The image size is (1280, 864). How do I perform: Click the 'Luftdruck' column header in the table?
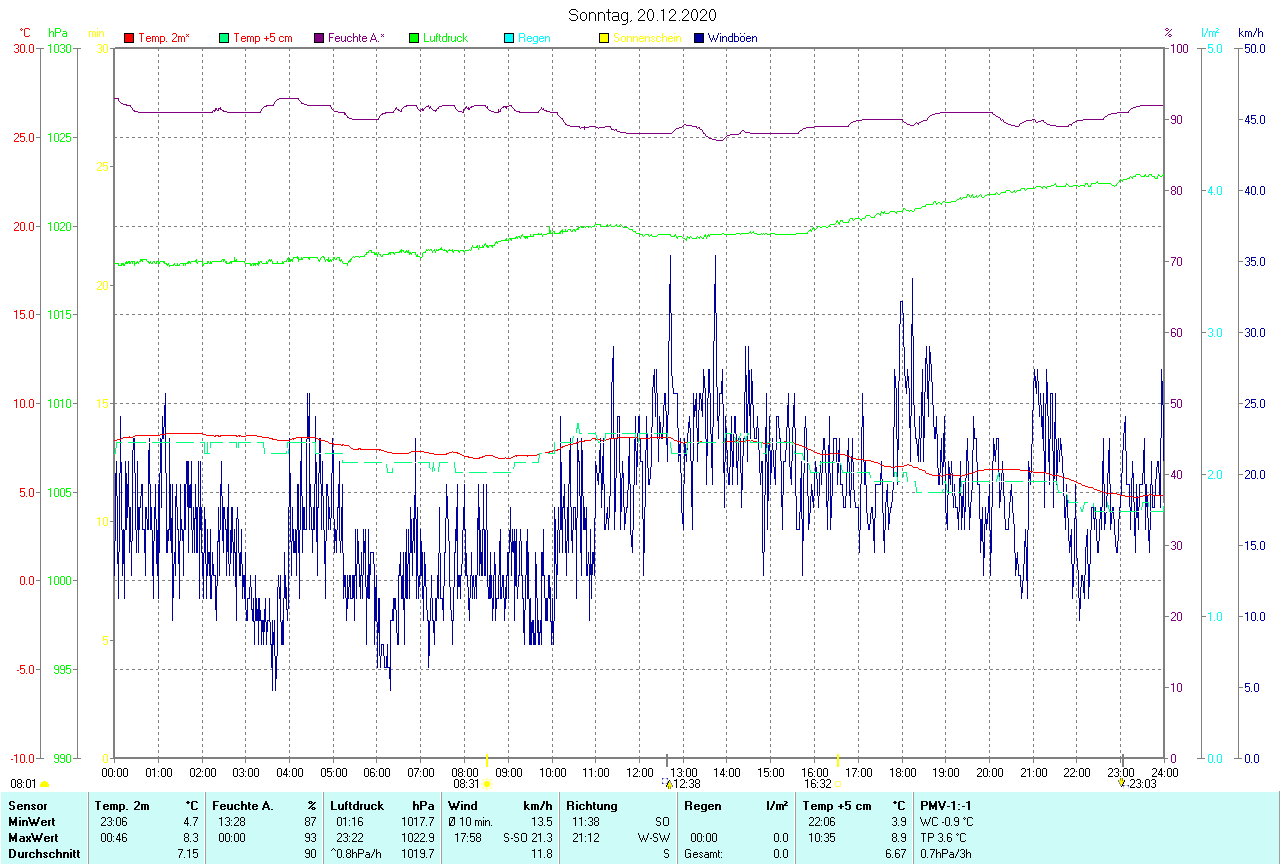tap(358, 806)
